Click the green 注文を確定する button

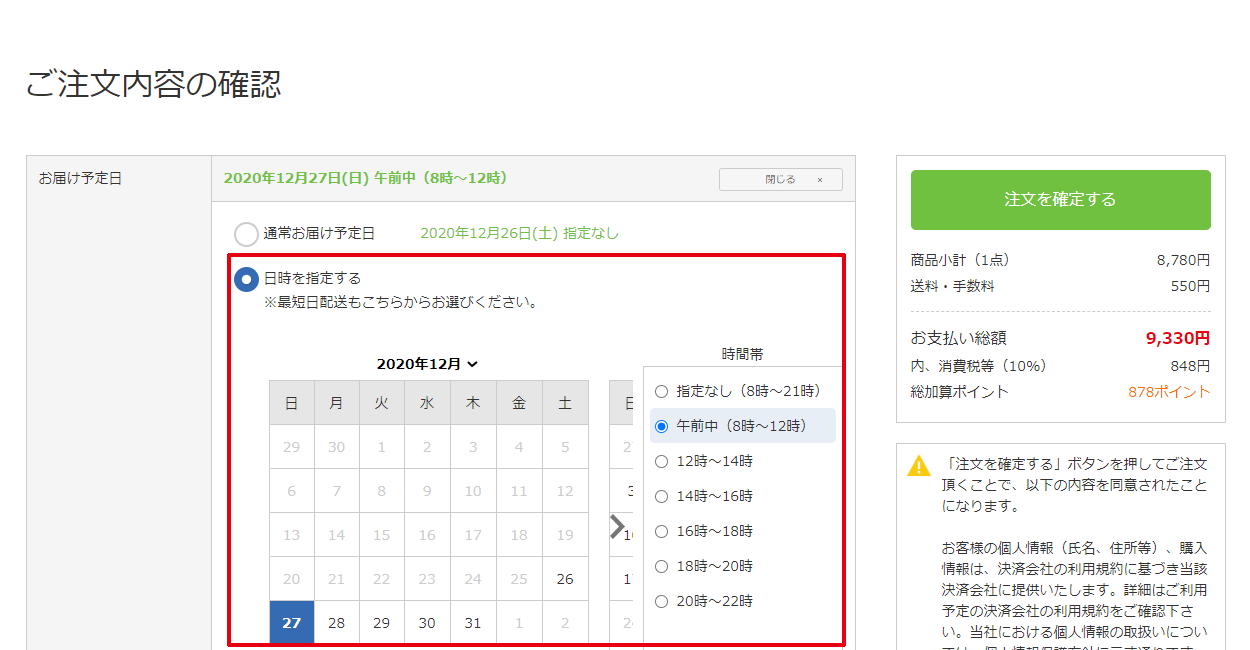click(x=1060, y=199)
